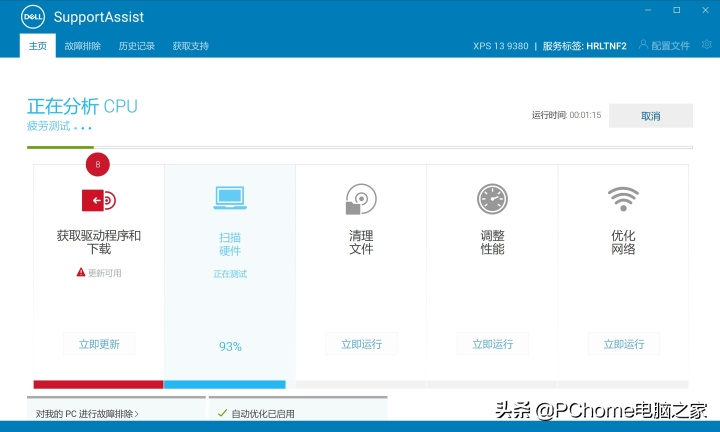Minimize the SupportAssist window
Image resolution: width=720 pixels, height=432 pixels.
coord(648,10)
